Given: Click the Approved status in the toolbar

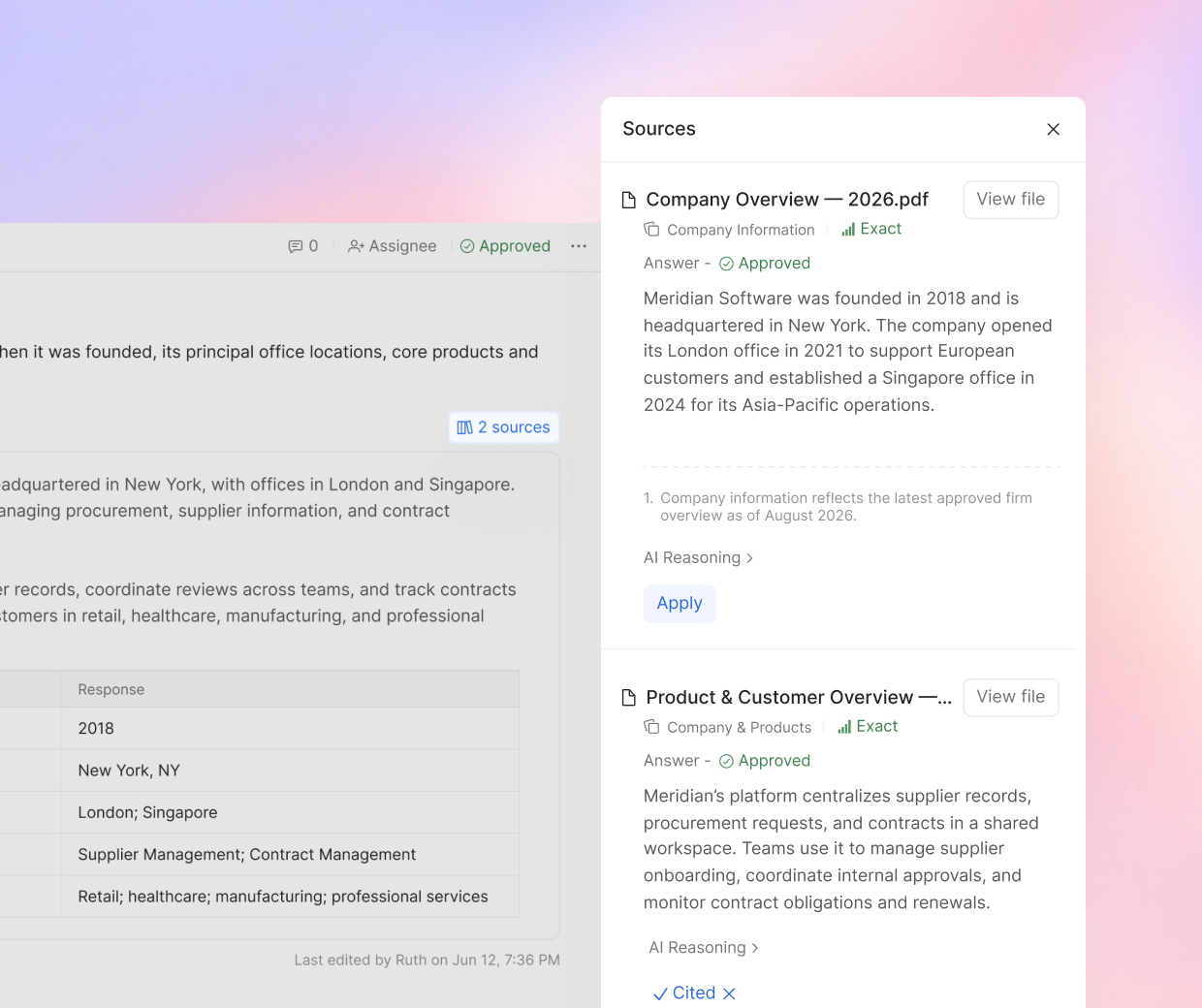Looking at the screenshot, I should [x=505, y=246].
